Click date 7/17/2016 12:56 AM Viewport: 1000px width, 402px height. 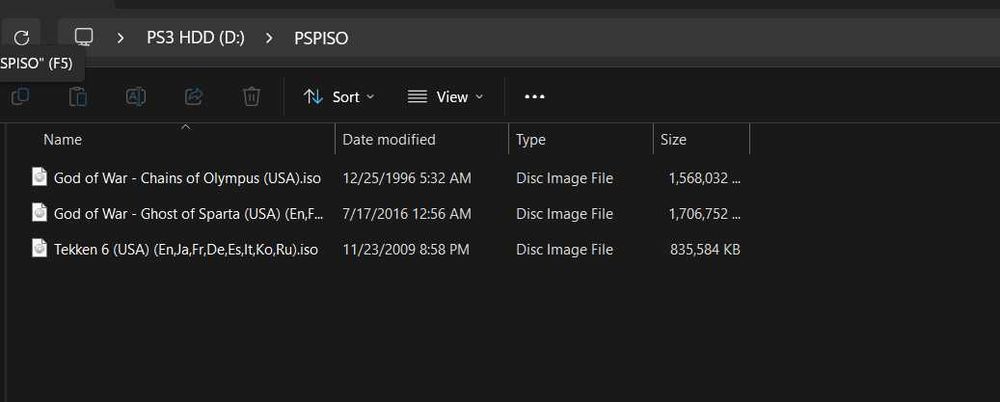pyautogui.click(x=407, y=214)
